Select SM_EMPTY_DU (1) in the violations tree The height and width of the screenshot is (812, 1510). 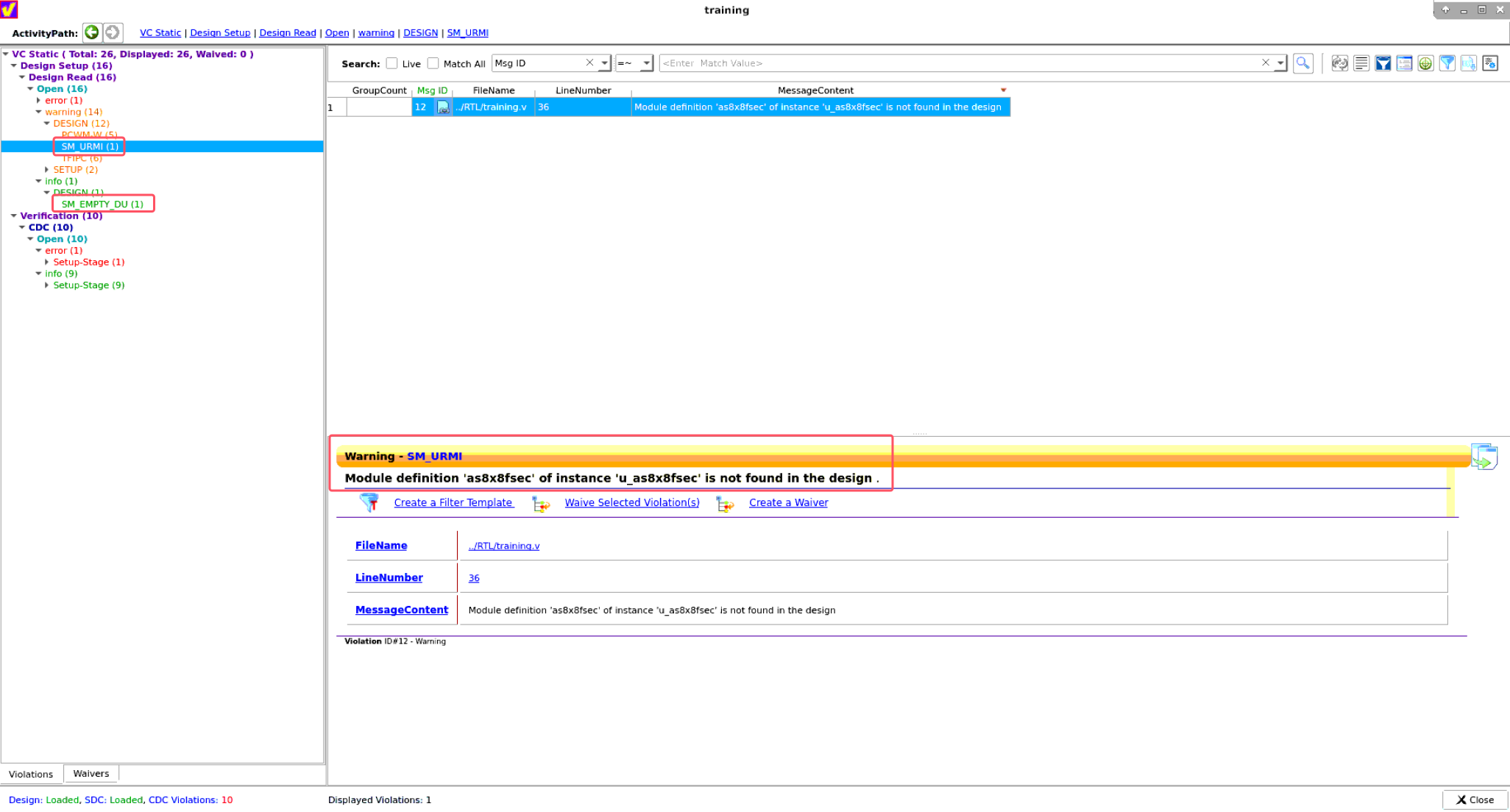coord(102,204)
